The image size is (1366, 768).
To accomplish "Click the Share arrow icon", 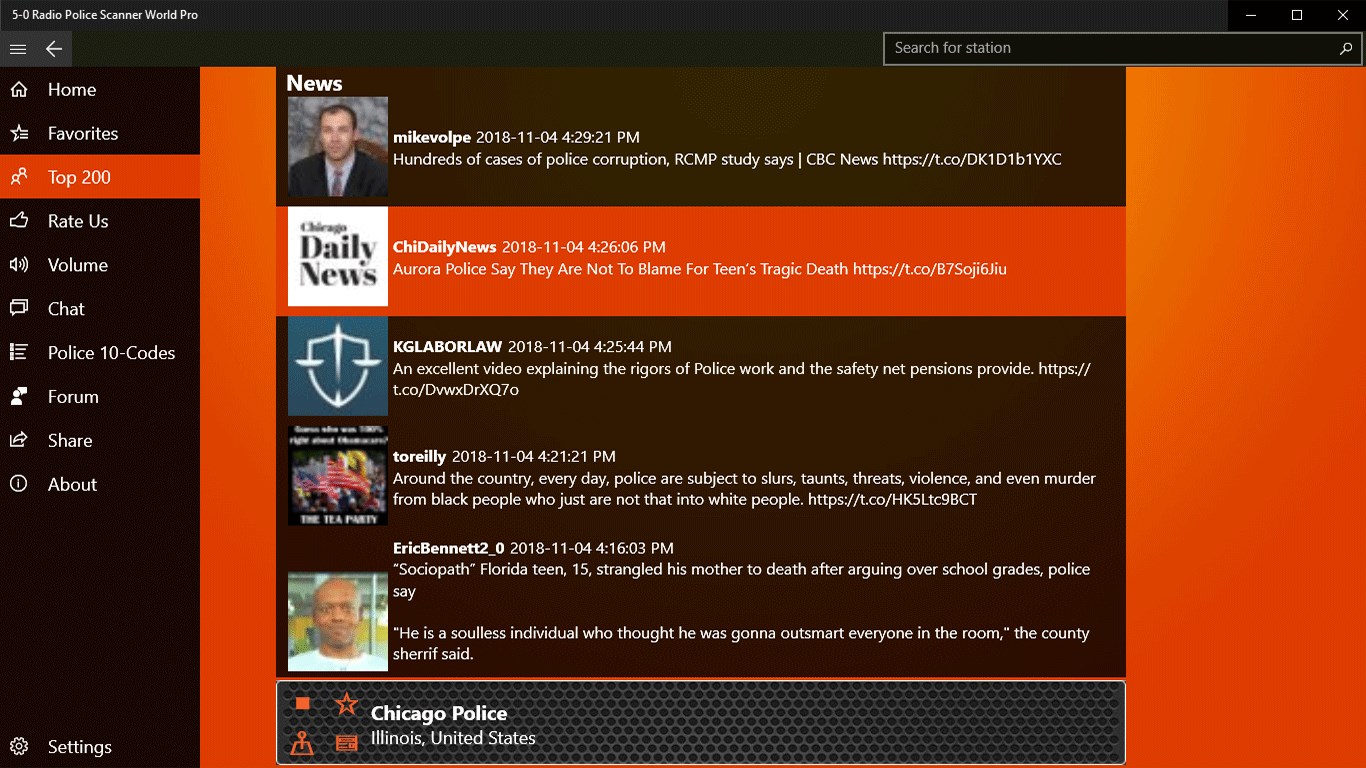I will (x=18, y=441).
